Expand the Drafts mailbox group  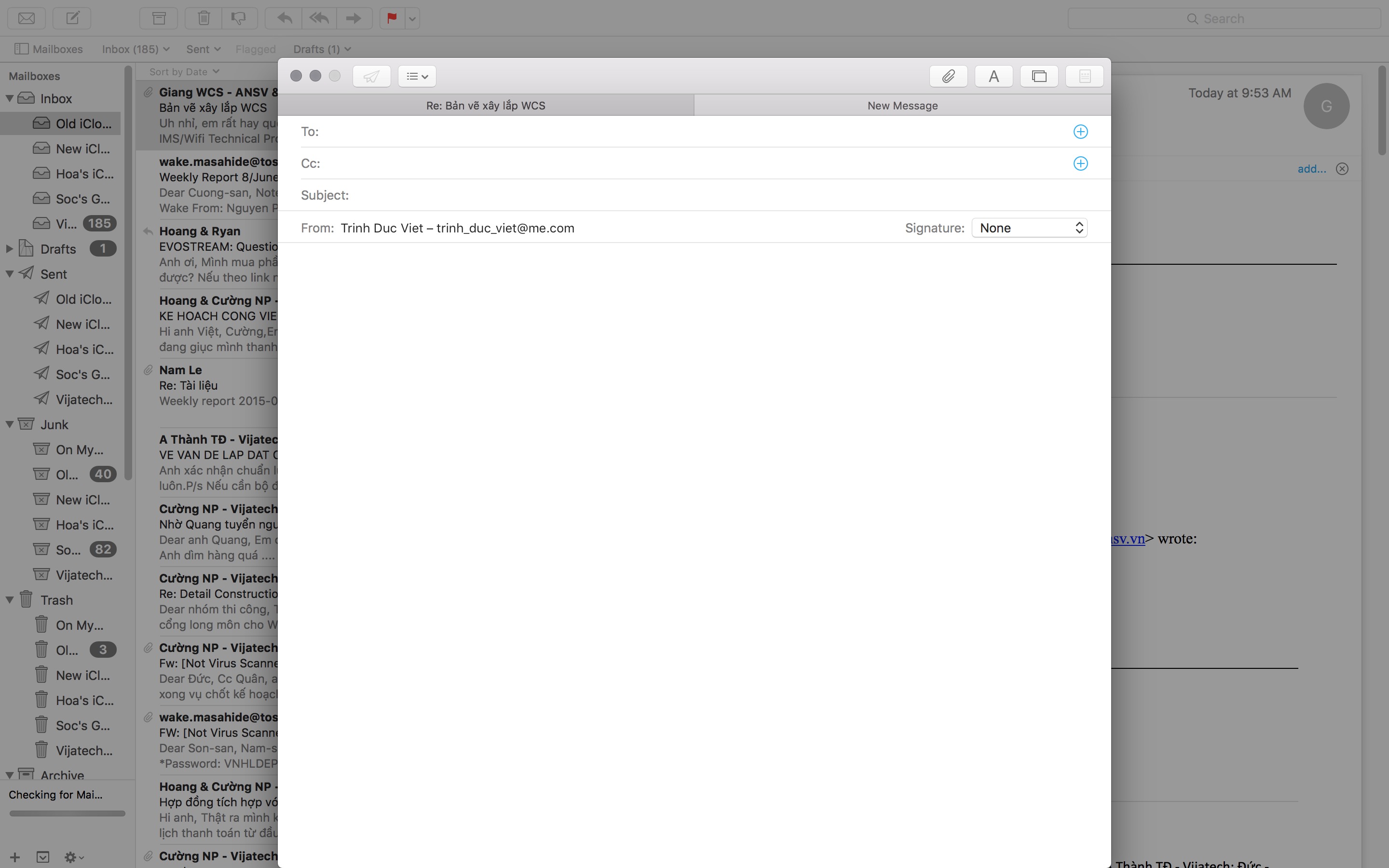(10, 248)
